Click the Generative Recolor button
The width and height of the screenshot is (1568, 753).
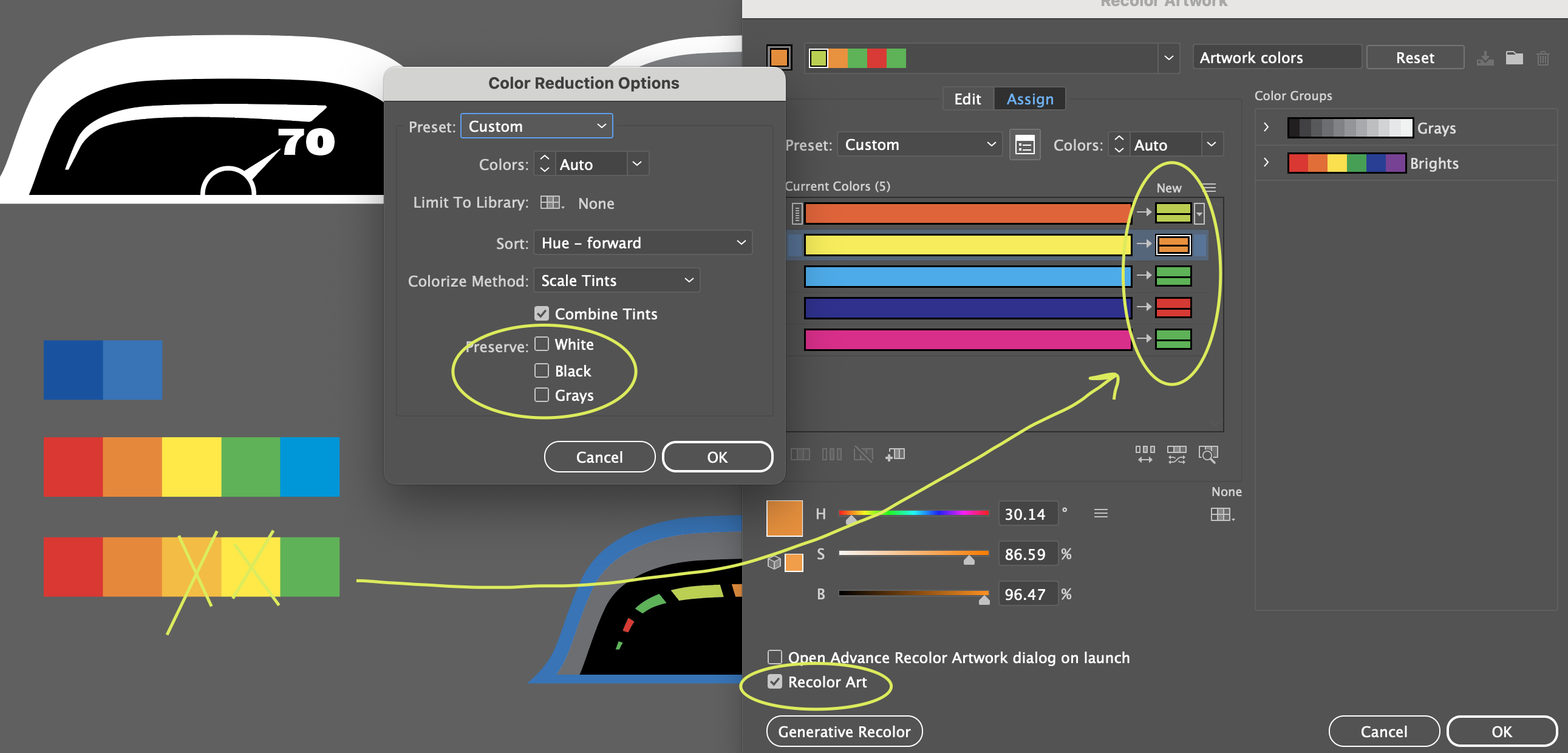point(844,731)
